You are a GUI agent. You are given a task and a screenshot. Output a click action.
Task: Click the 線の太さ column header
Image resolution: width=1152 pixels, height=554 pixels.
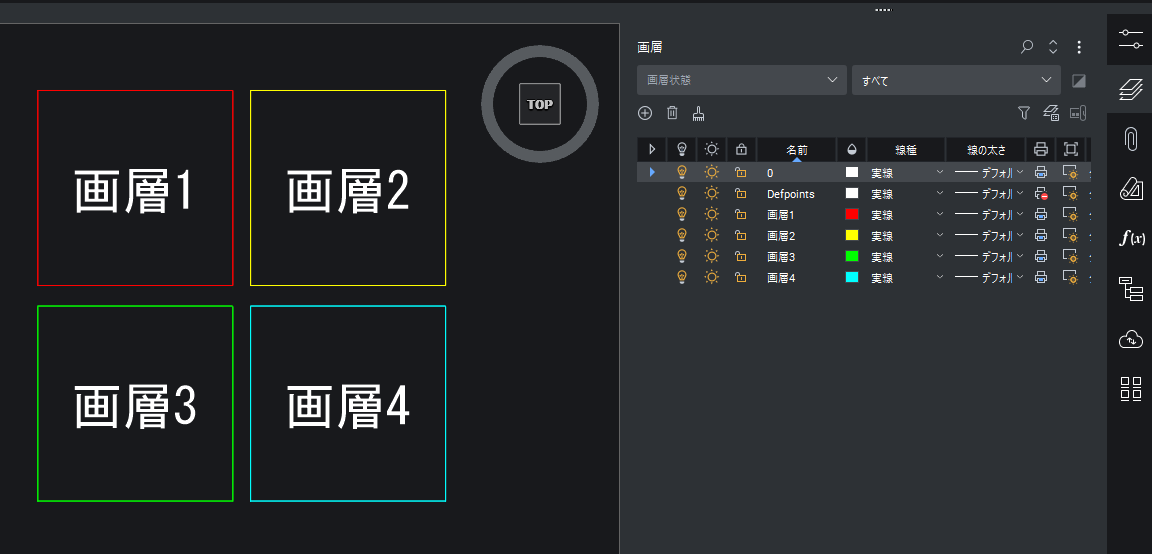click(x=985, y=150)
